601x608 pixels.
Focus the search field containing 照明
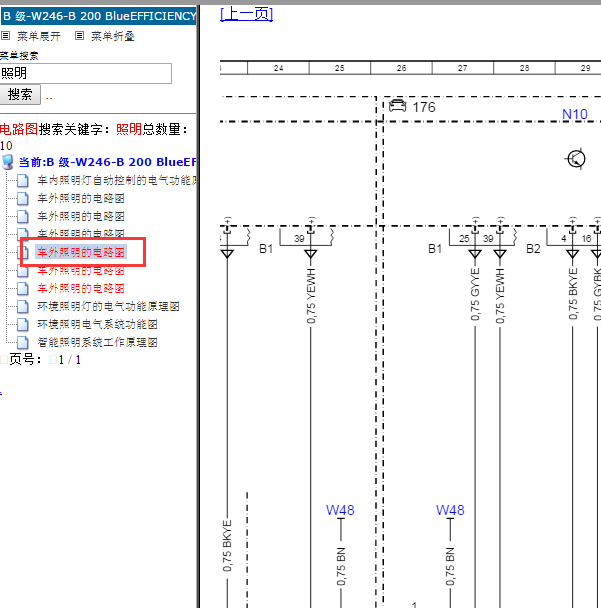click(x=86, y=73)
